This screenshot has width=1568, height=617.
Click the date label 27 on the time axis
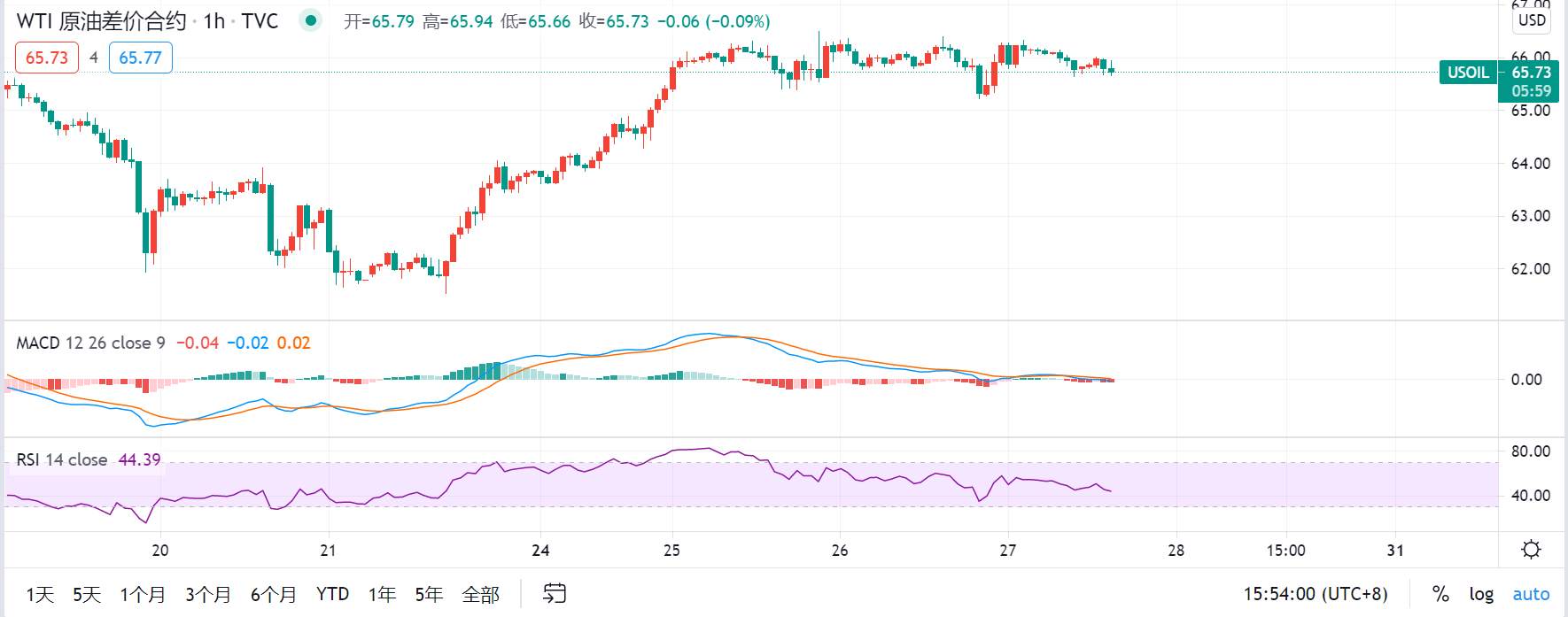(x=1007, y=550)
